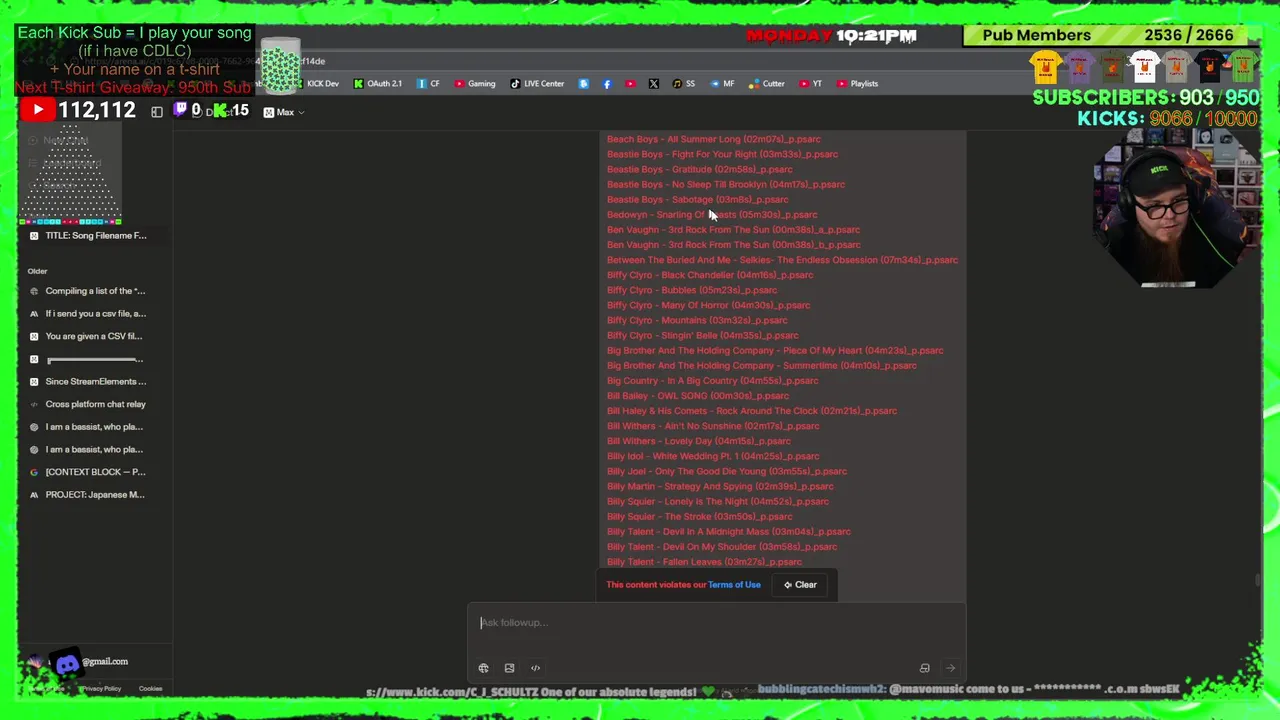This screenshot has width=1280, height=720.
Task: Click 'Billy Talent - Devil On My Shoulder' line
Action: [722, 547]
